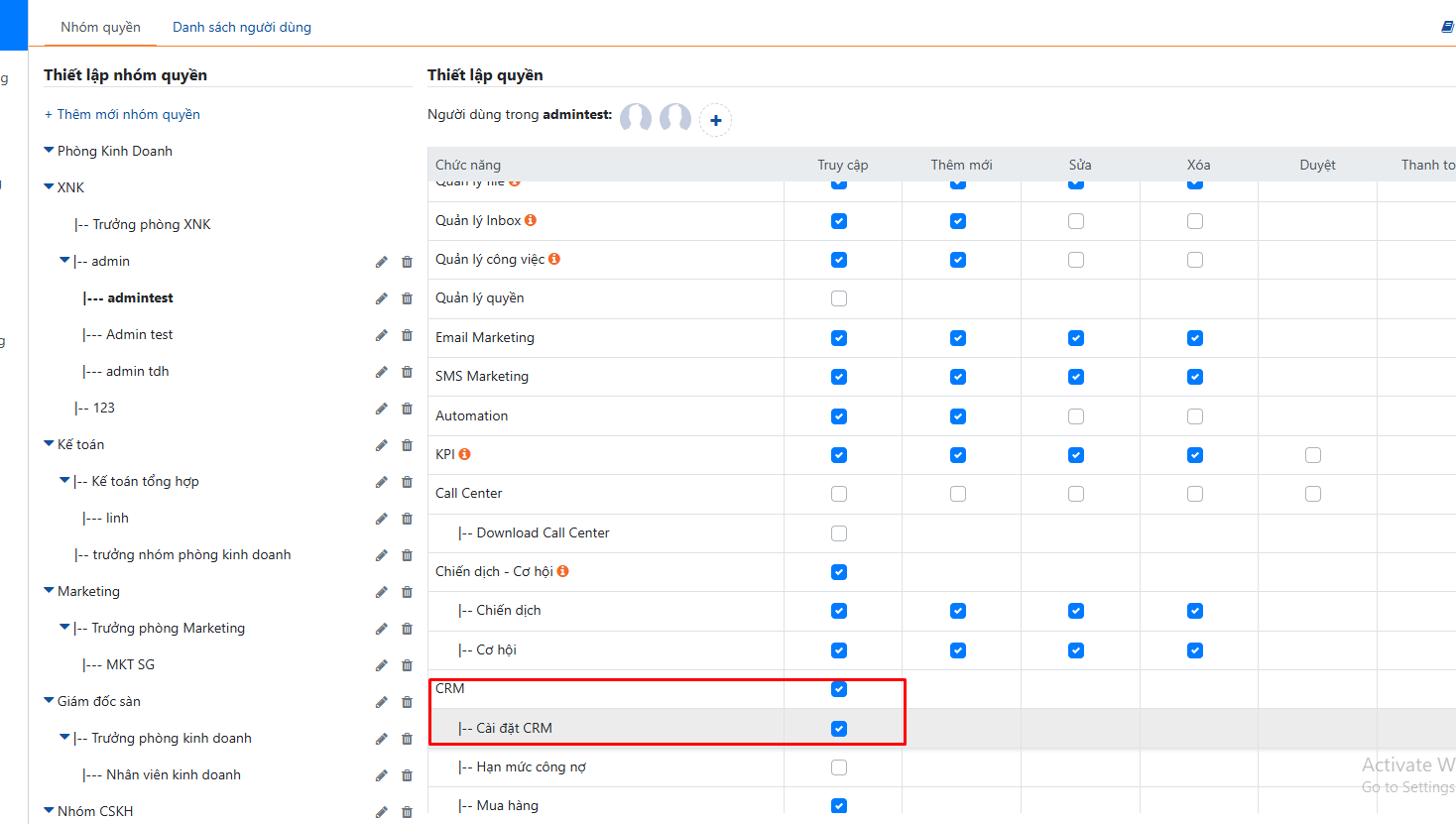Click the trash icon for Kế toán

407,445
